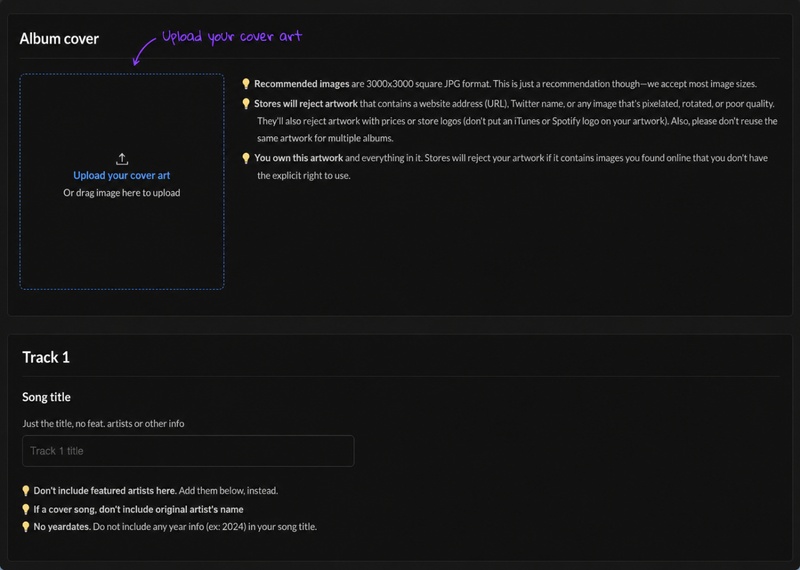
Task: Click the purple handwritten arrow annotation
Action: pyautogui.click(x=143, y=51)
